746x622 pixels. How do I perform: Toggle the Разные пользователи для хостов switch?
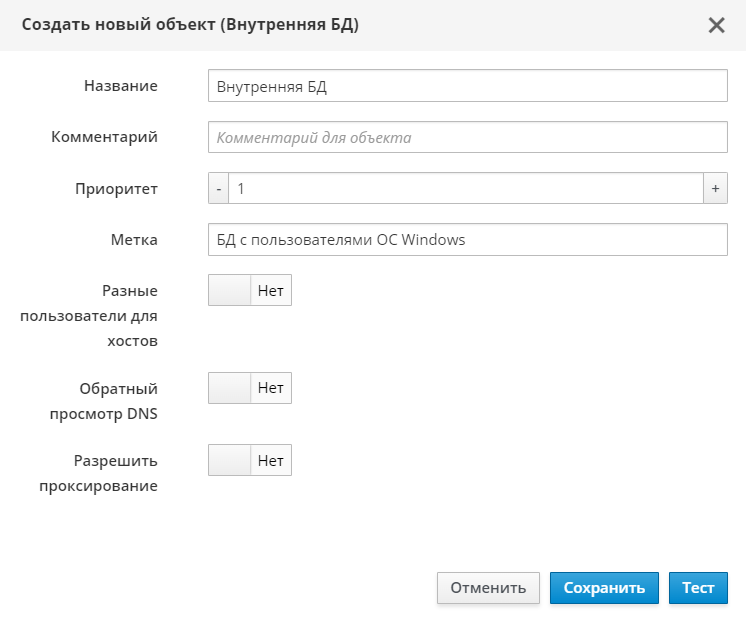click(x=249, y=291)
